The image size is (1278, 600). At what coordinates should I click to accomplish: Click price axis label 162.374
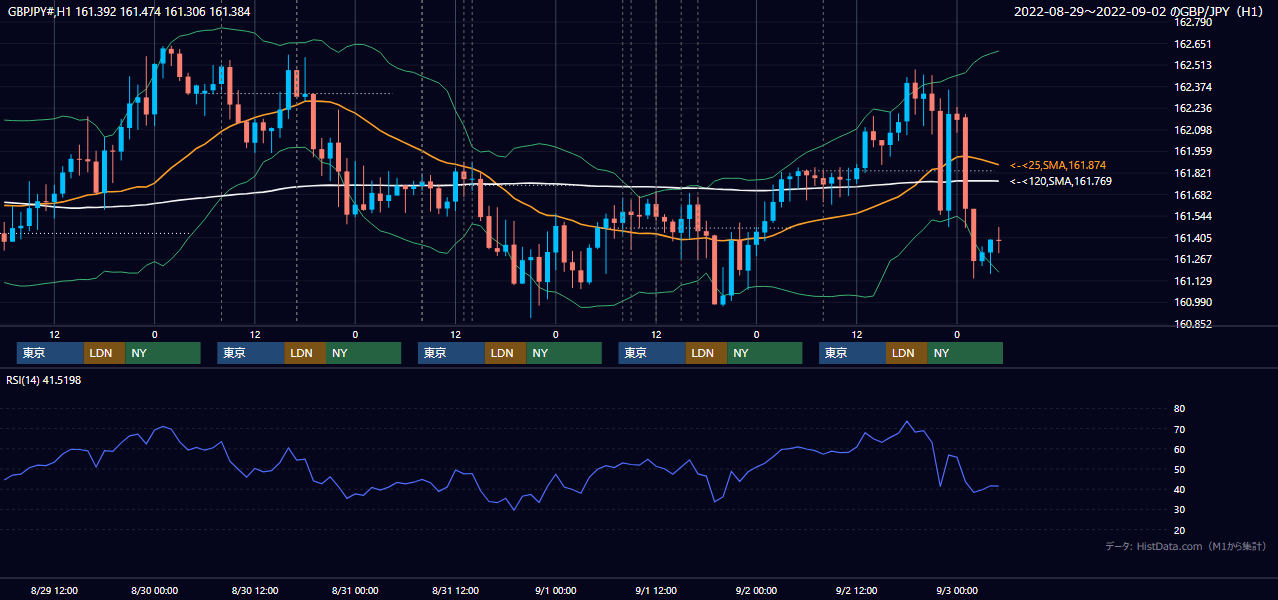point(1193,87)
